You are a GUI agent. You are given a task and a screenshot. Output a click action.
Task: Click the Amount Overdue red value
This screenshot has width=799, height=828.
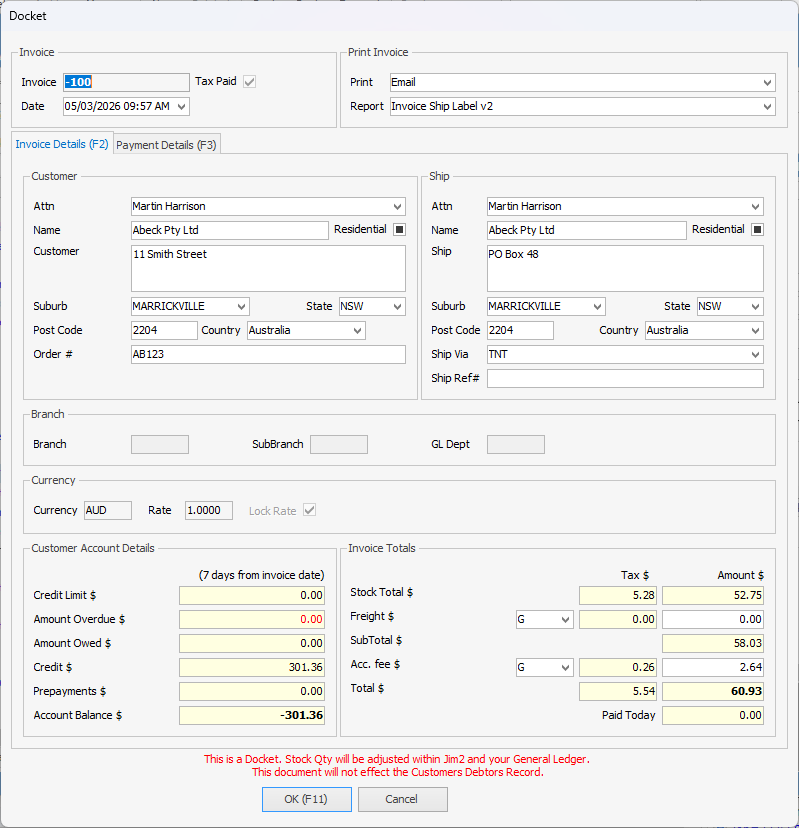click(x=252, y=619)
